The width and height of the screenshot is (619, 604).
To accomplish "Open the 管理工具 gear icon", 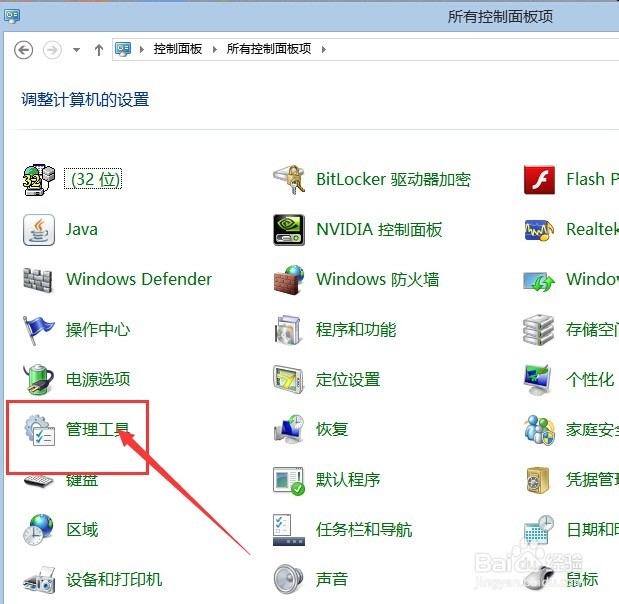I will point(39,430).
